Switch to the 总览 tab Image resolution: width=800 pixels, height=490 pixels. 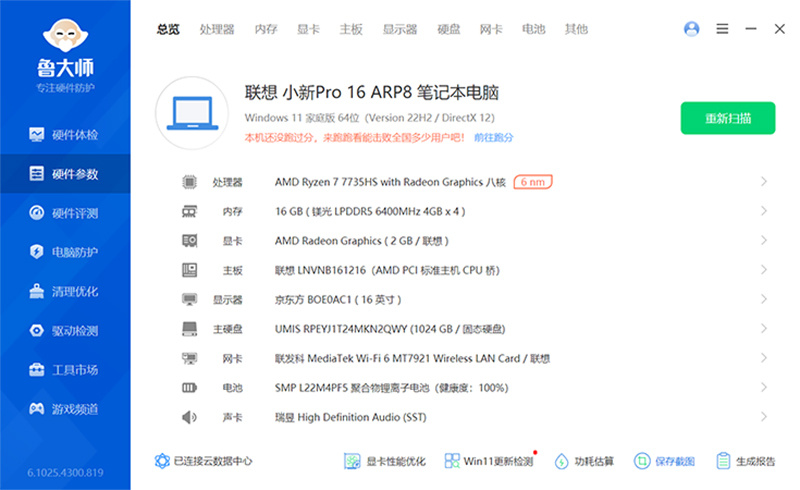[x=168, y=29]
